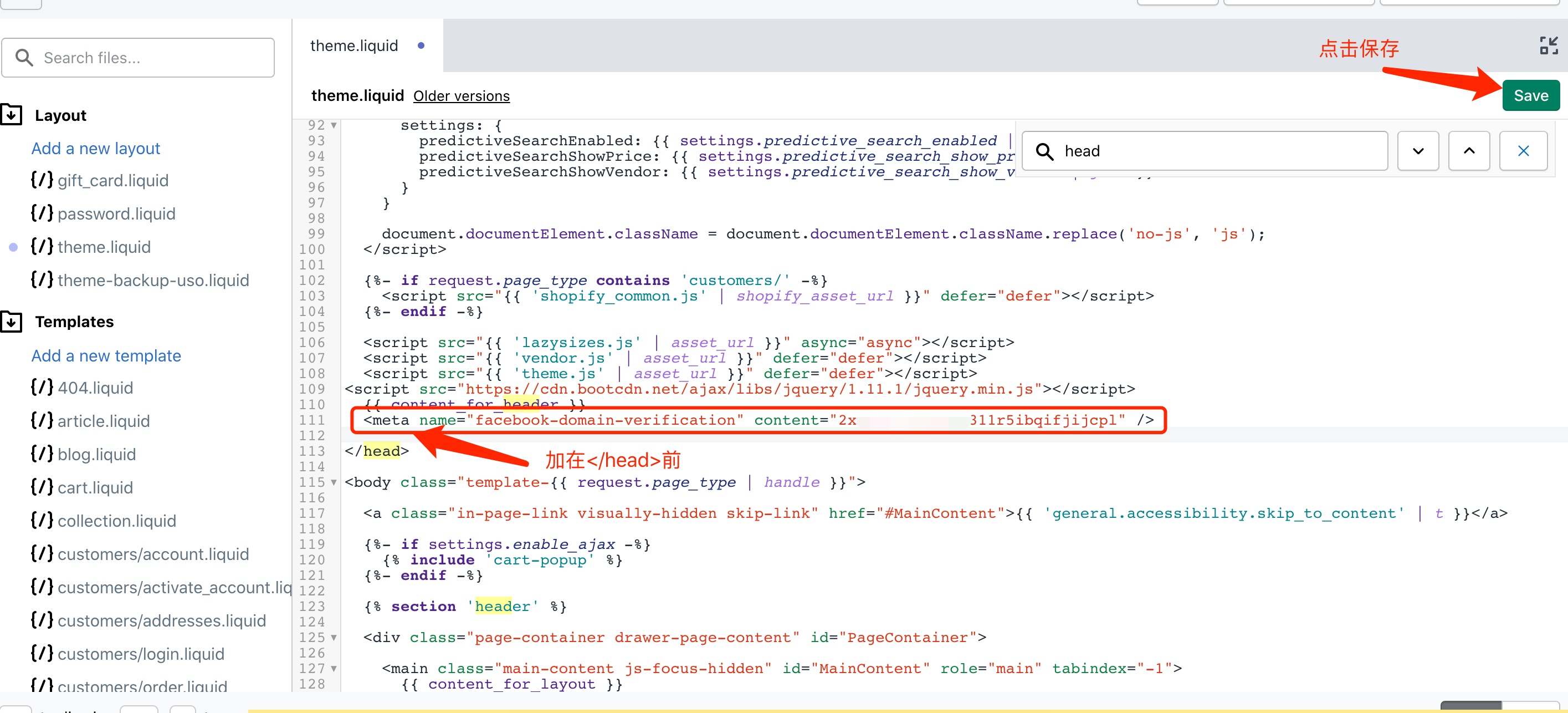Click the Layout section heading
1568x713 pixels.
[x=60, y=115]
